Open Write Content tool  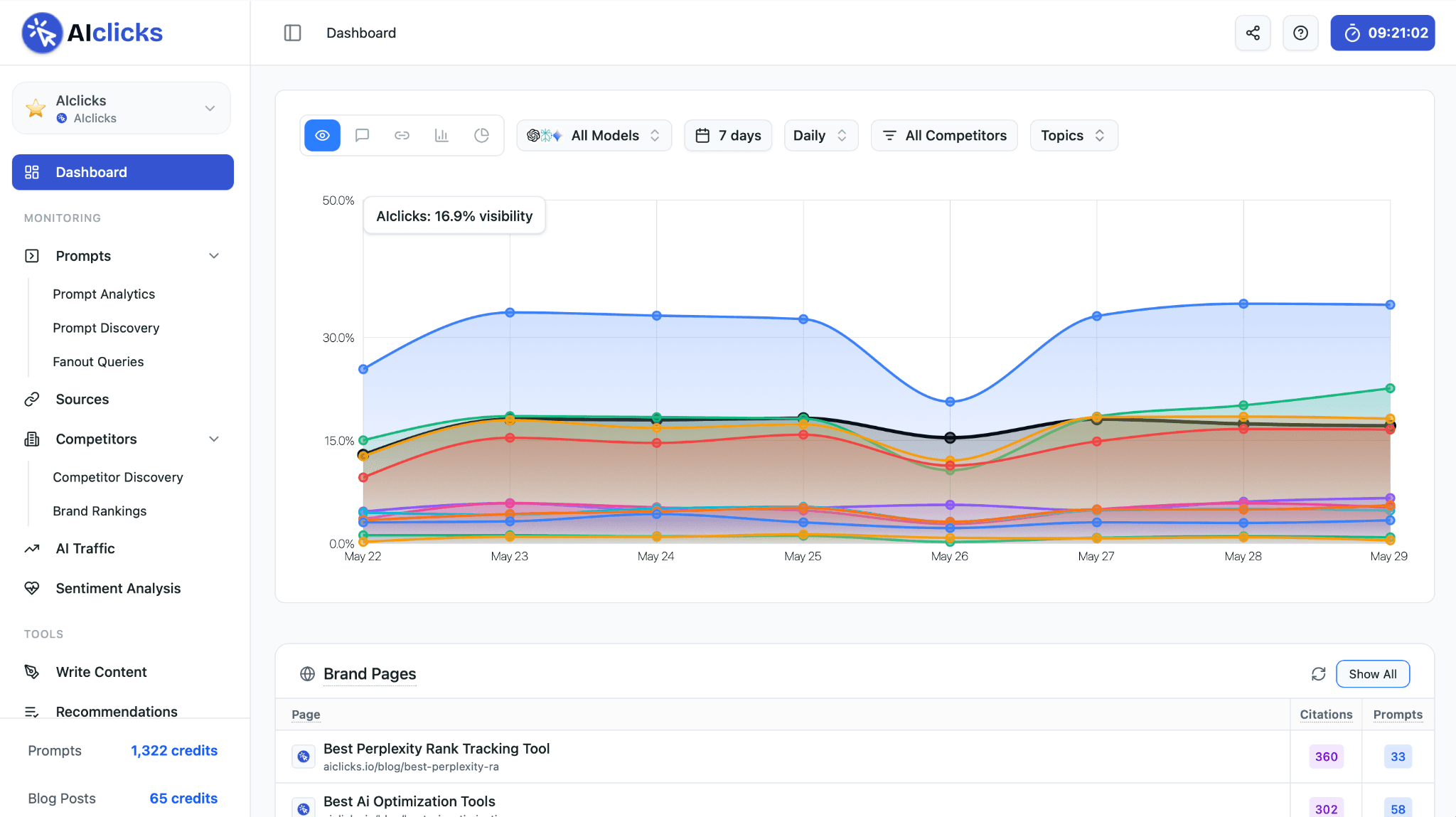point(101,672)
